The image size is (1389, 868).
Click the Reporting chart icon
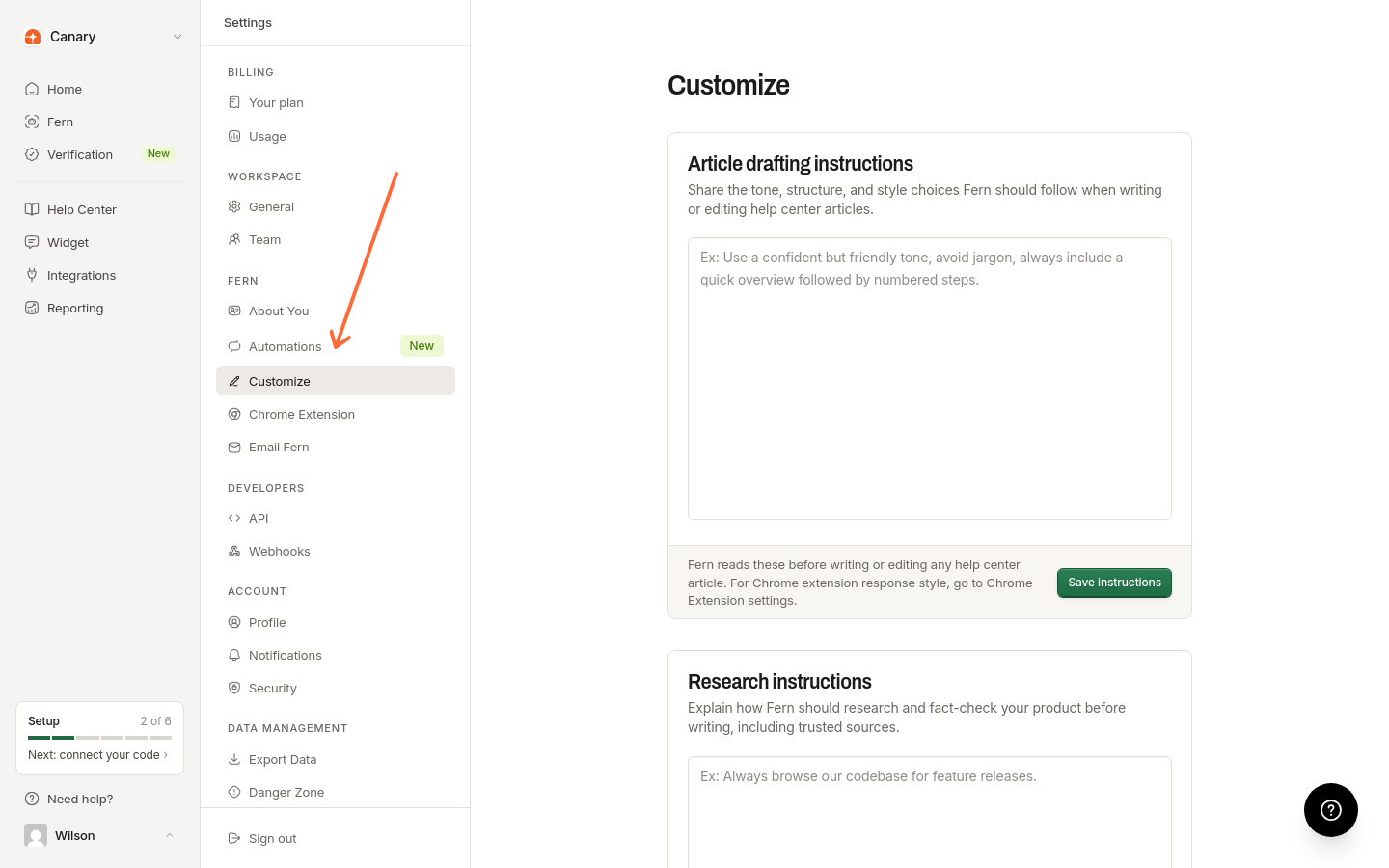click(32, 308)
